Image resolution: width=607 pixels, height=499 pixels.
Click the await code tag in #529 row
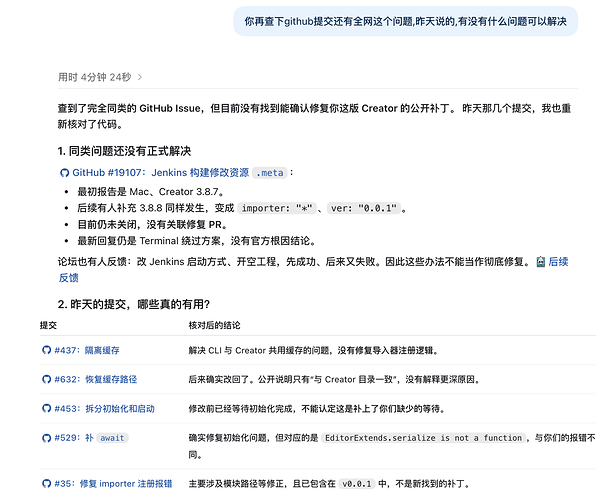pyautogui.click(x=112, y=438)
